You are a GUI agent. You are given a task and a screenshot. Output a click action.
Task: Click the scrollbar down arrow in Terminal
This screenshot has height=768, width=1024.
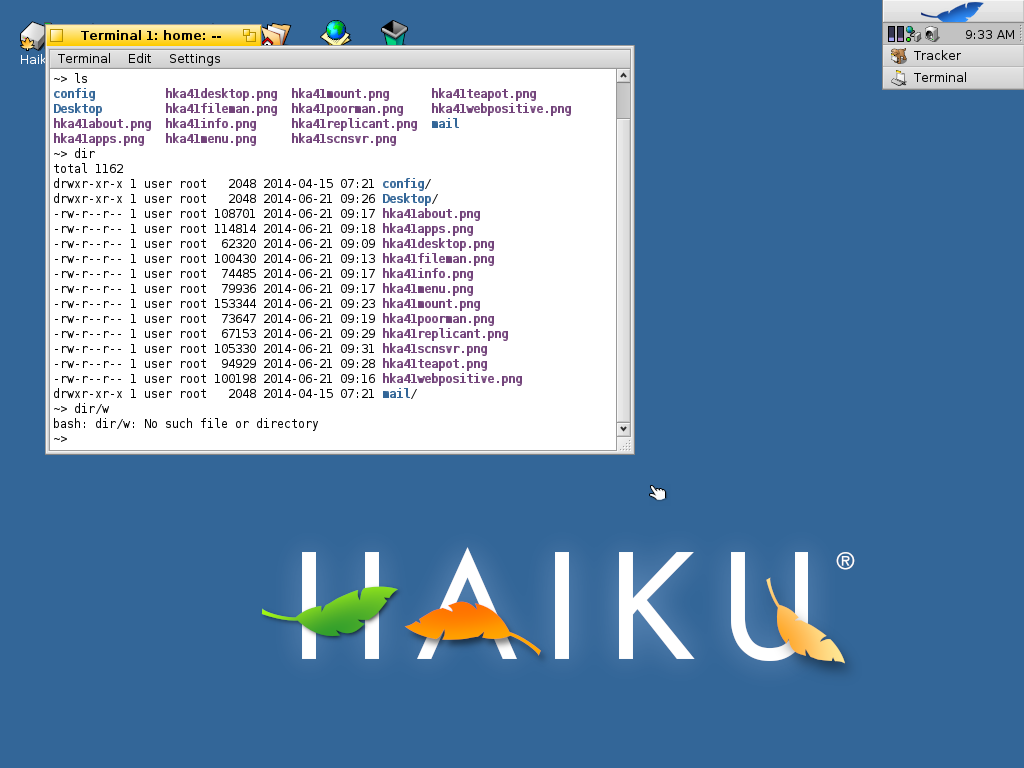[x=623, y=429]
